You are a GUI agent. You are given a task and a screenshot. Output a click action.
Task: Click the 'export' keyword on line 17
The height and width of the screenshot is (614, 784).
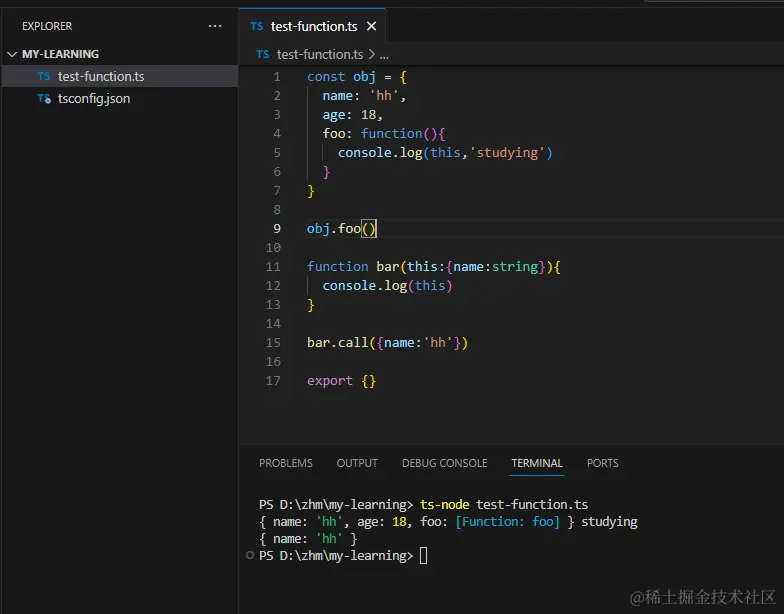[330, 380]
